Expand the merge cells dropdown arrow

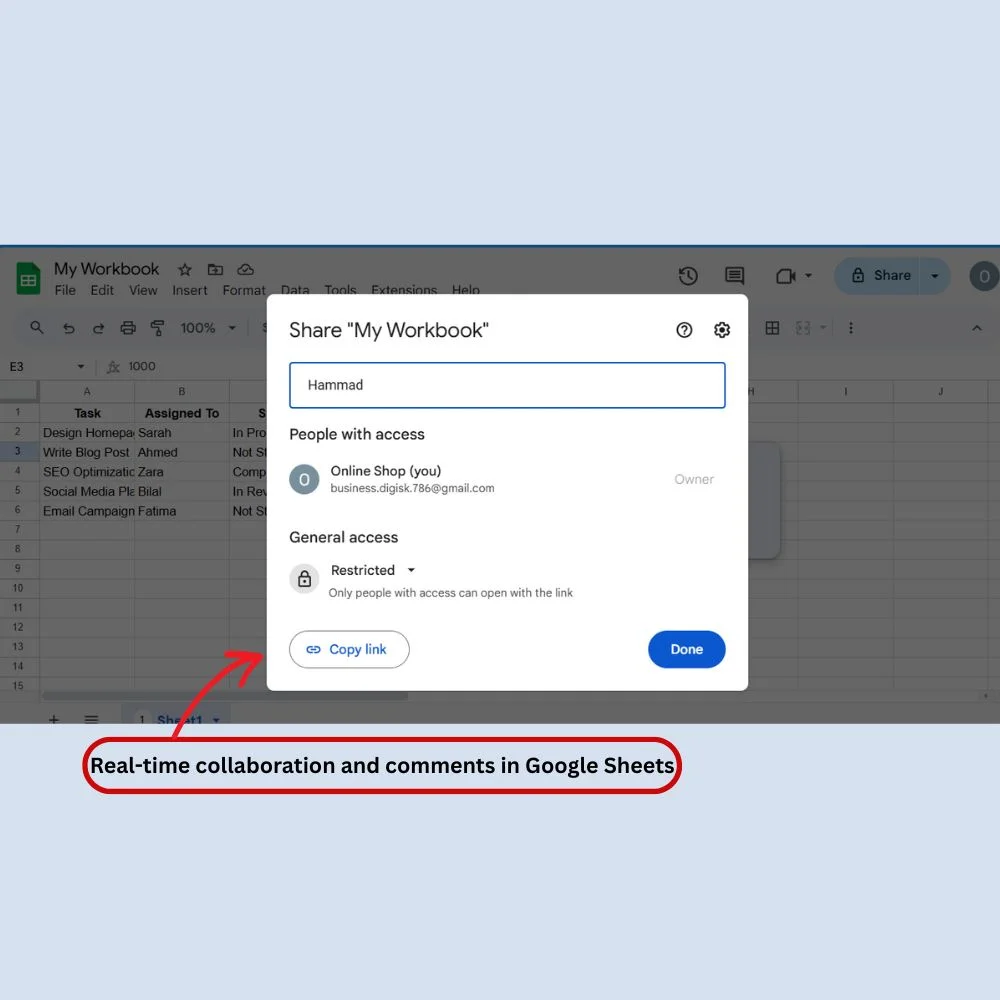click(823, 328)
